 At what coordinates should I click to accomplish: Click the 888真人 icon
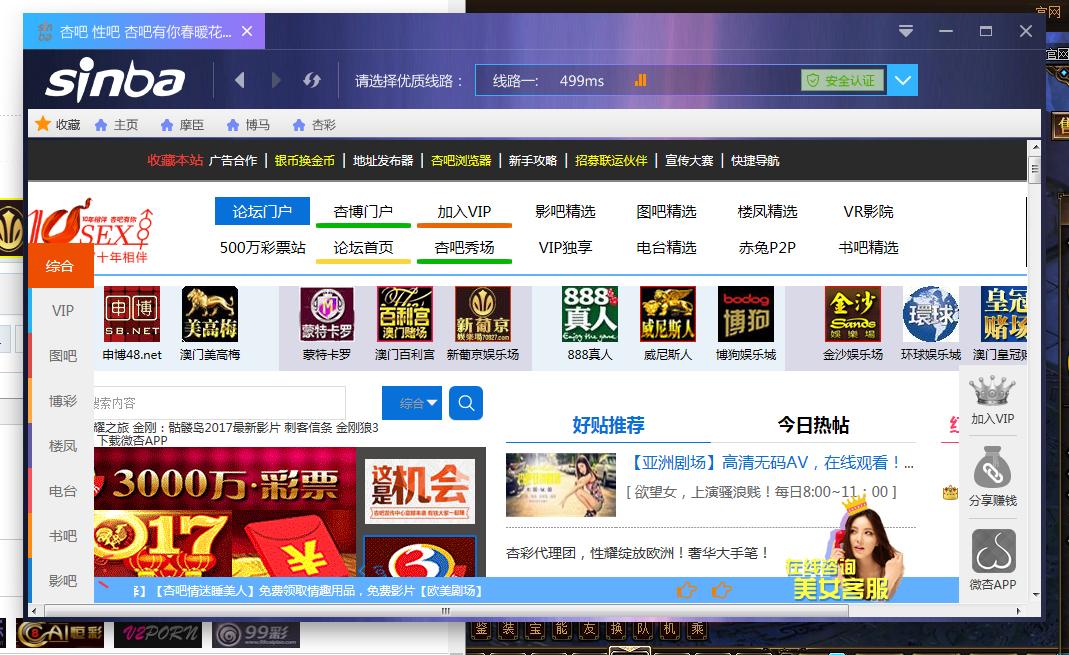tap(590, 314)
